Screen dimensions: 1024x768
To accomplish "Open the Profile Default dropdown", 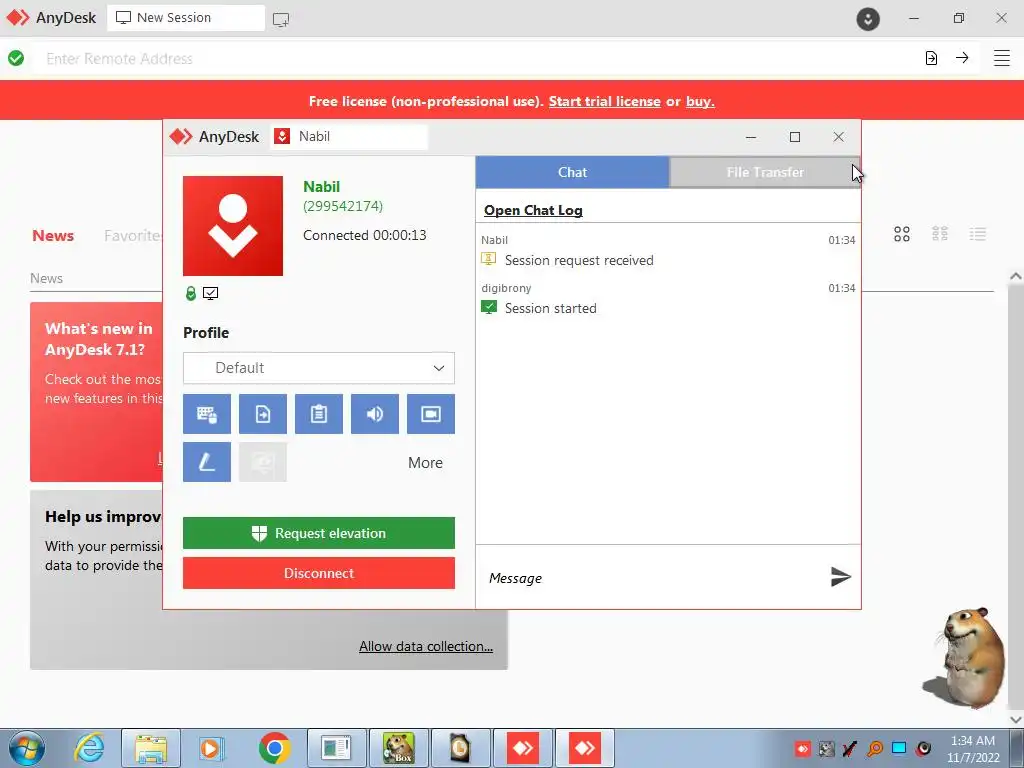I will point(319,368).
